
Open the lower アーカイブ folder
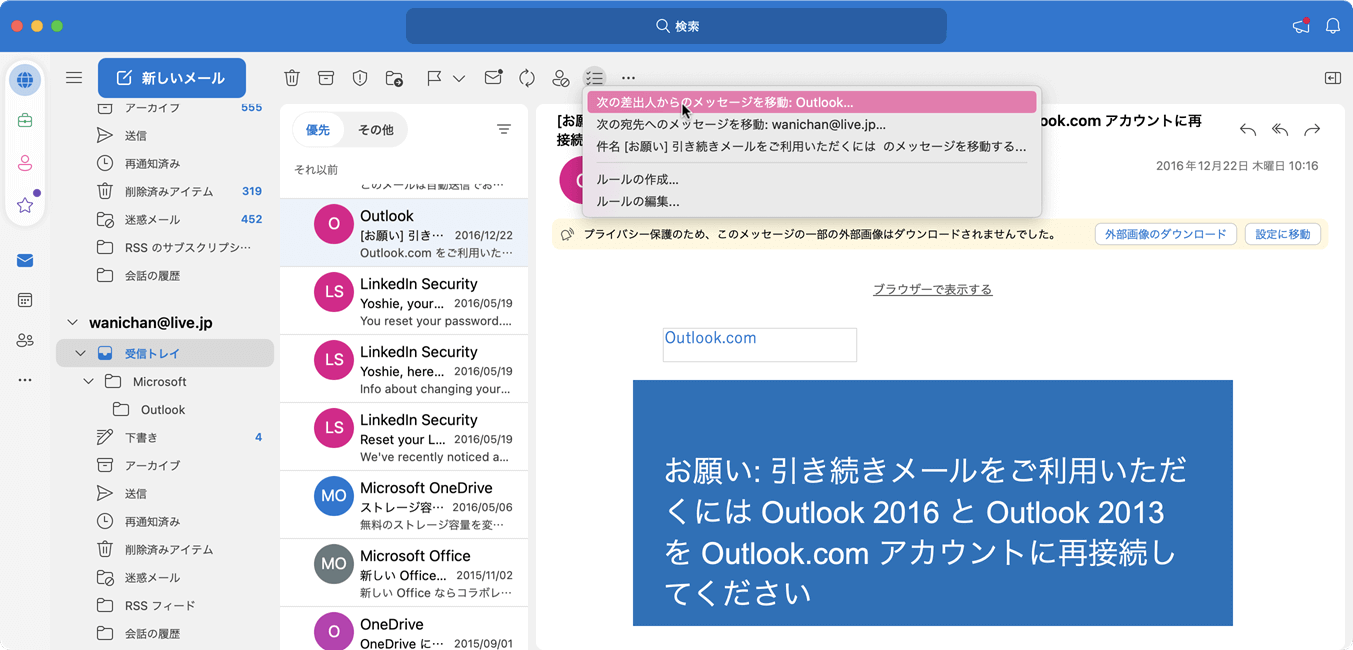(x=165, y=465)
